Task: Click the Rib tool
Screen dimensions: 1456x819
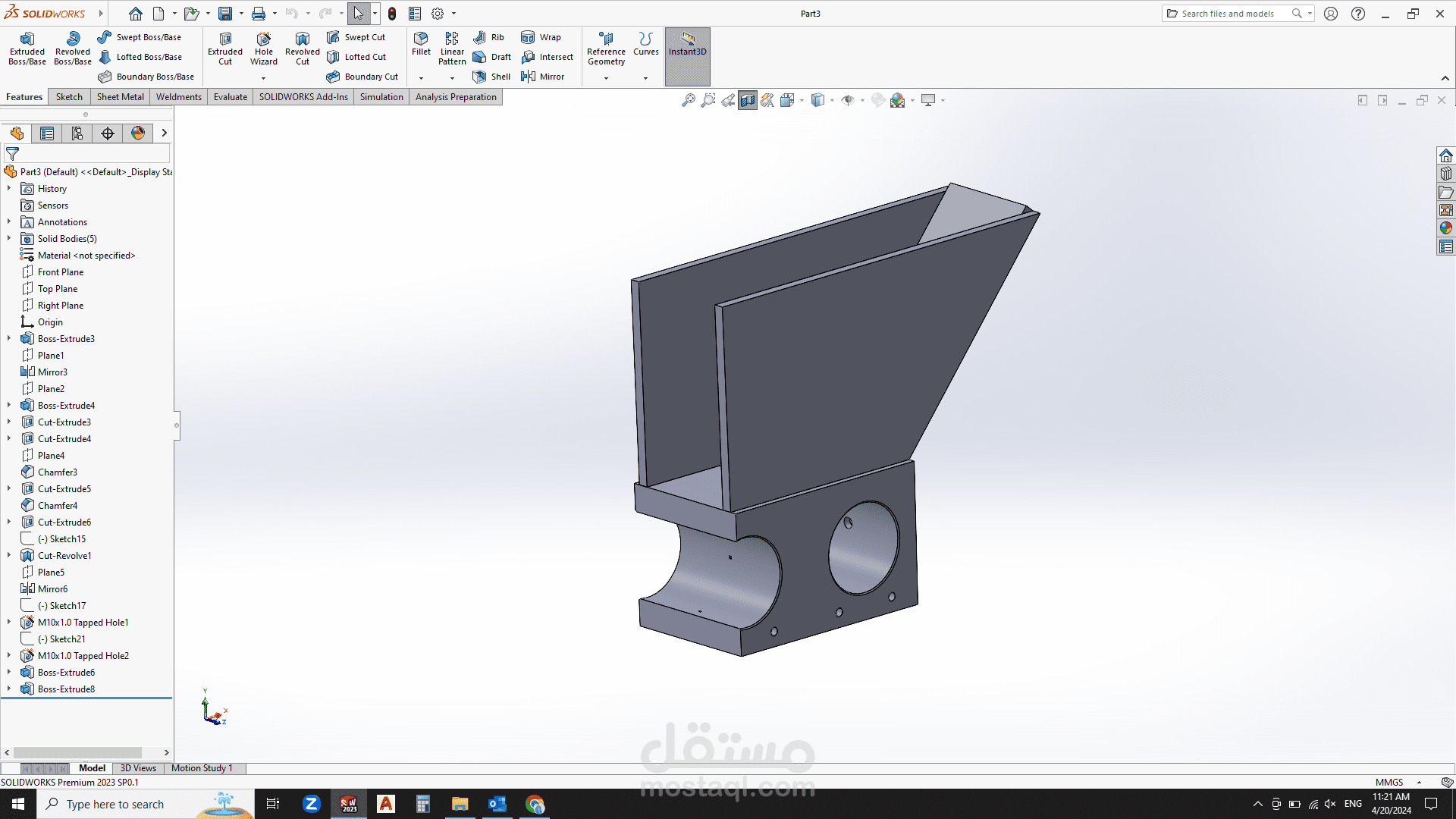Action: (488, 37)
